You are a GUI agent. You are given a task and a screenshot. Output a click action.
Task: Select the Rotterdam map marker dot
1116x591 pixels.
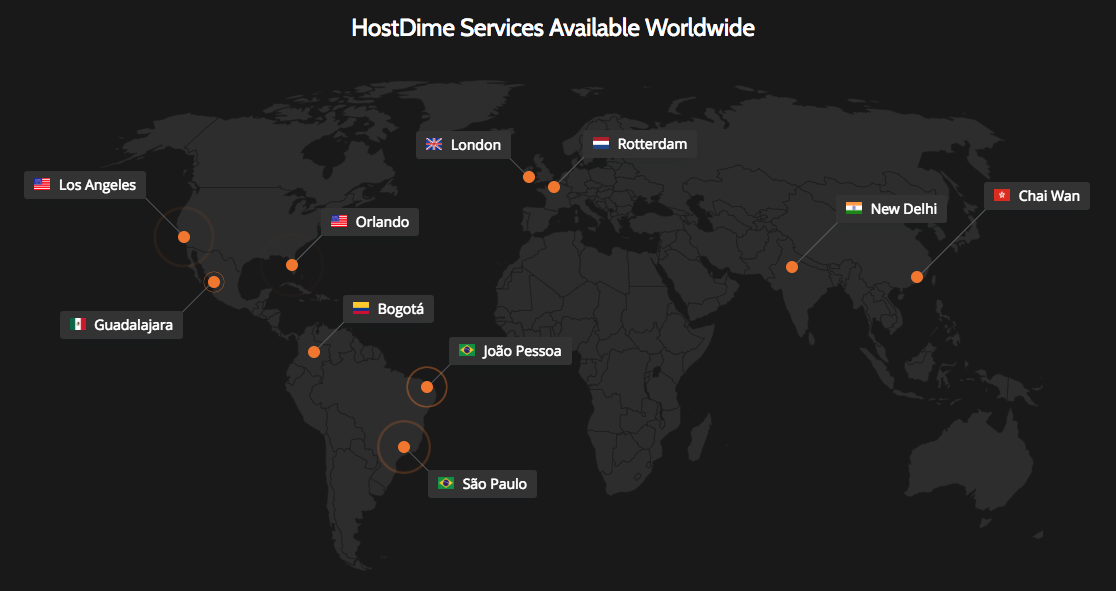[x=554, y=187]
